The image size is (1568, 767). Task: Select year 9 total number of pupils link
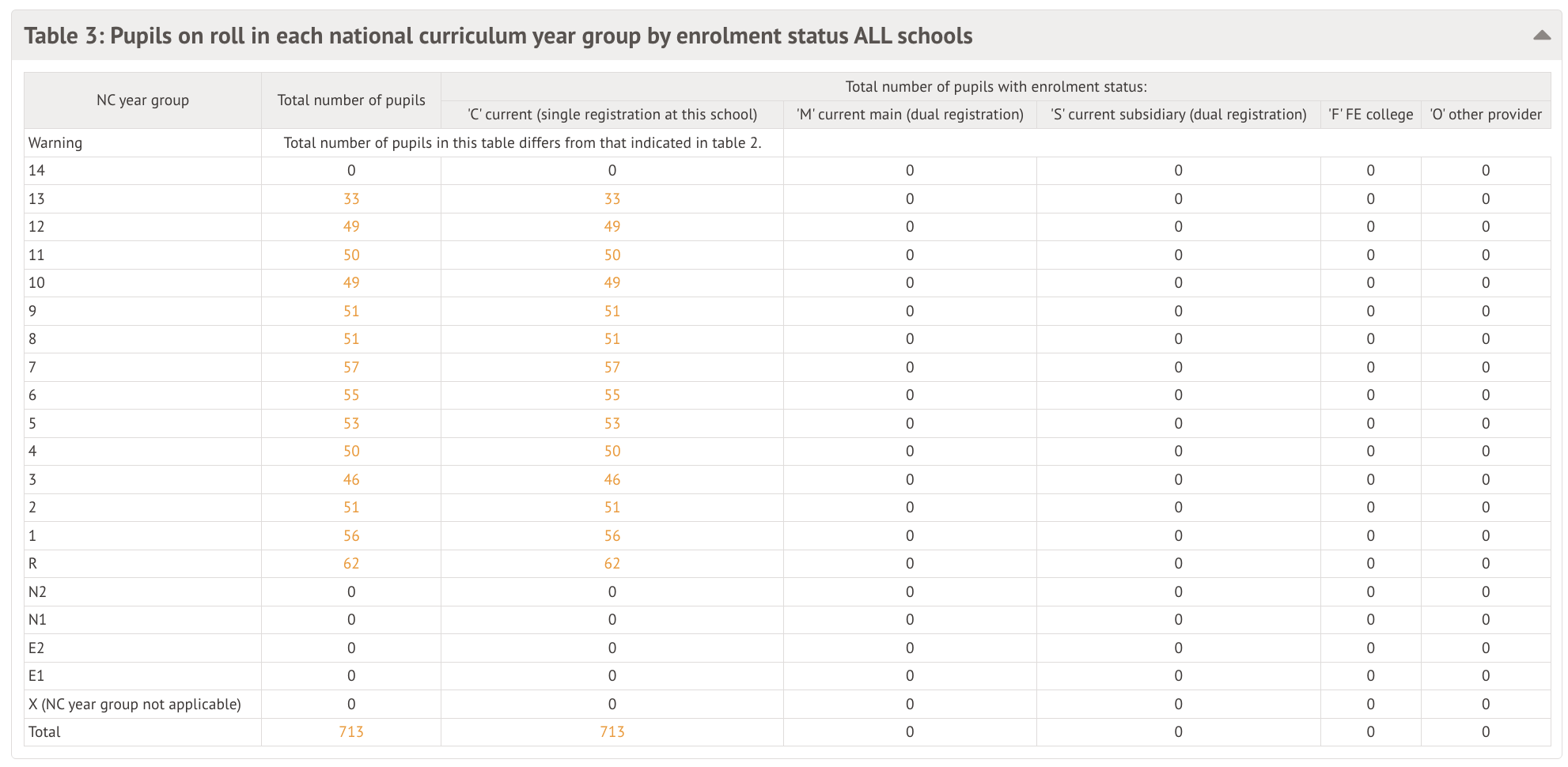(351, 311)
